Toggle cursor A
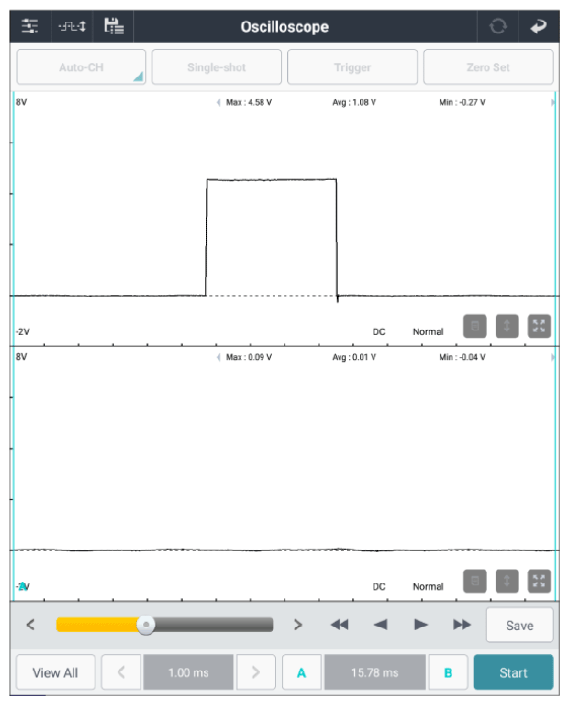This screenshot has height=705, width=569. (x=302, y=672)
